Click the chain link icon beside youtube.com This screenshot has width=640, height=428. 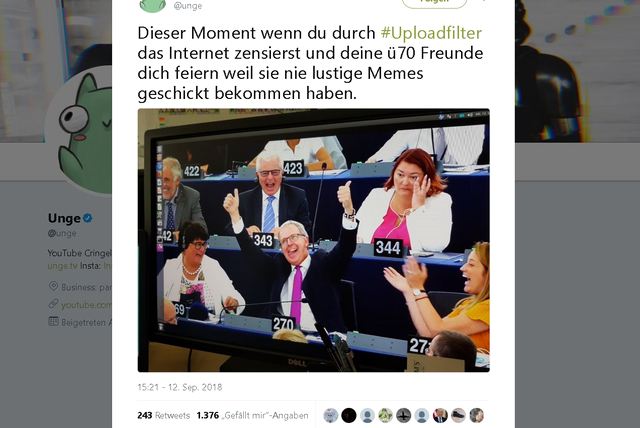53,304
